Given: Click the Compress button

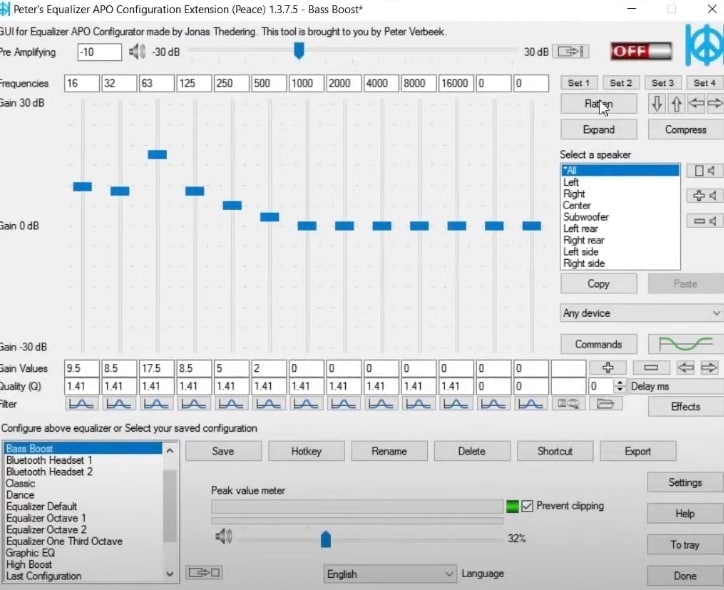Looking at the screenshot, I should tap(686, 130).
